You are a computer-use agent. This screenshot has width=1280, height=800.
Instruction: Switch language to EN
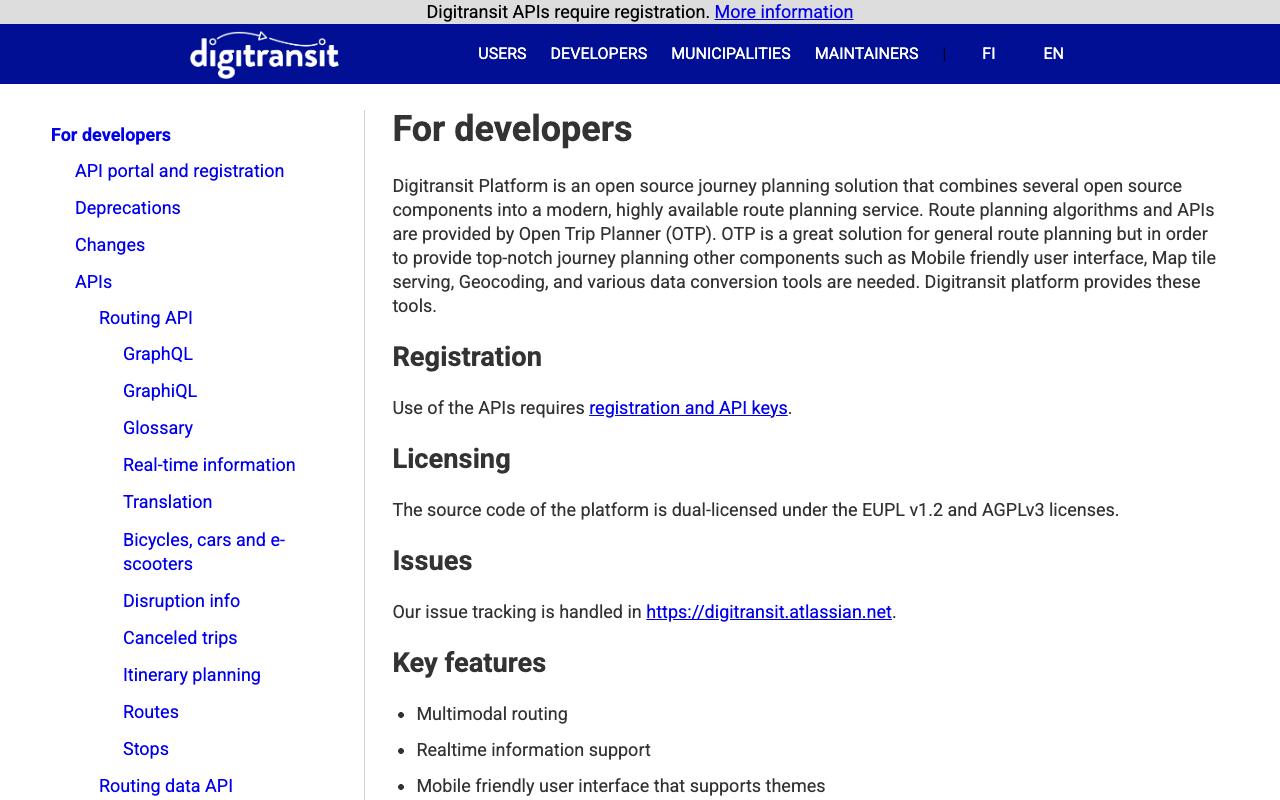[1053, 54]
